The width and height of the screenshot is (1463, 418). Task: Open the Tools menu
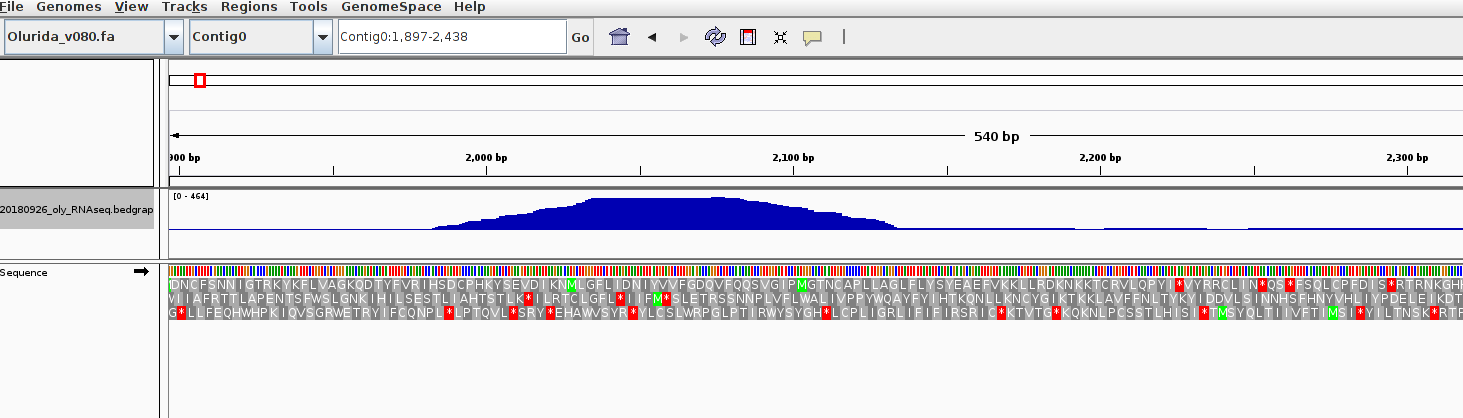[308, 7]
